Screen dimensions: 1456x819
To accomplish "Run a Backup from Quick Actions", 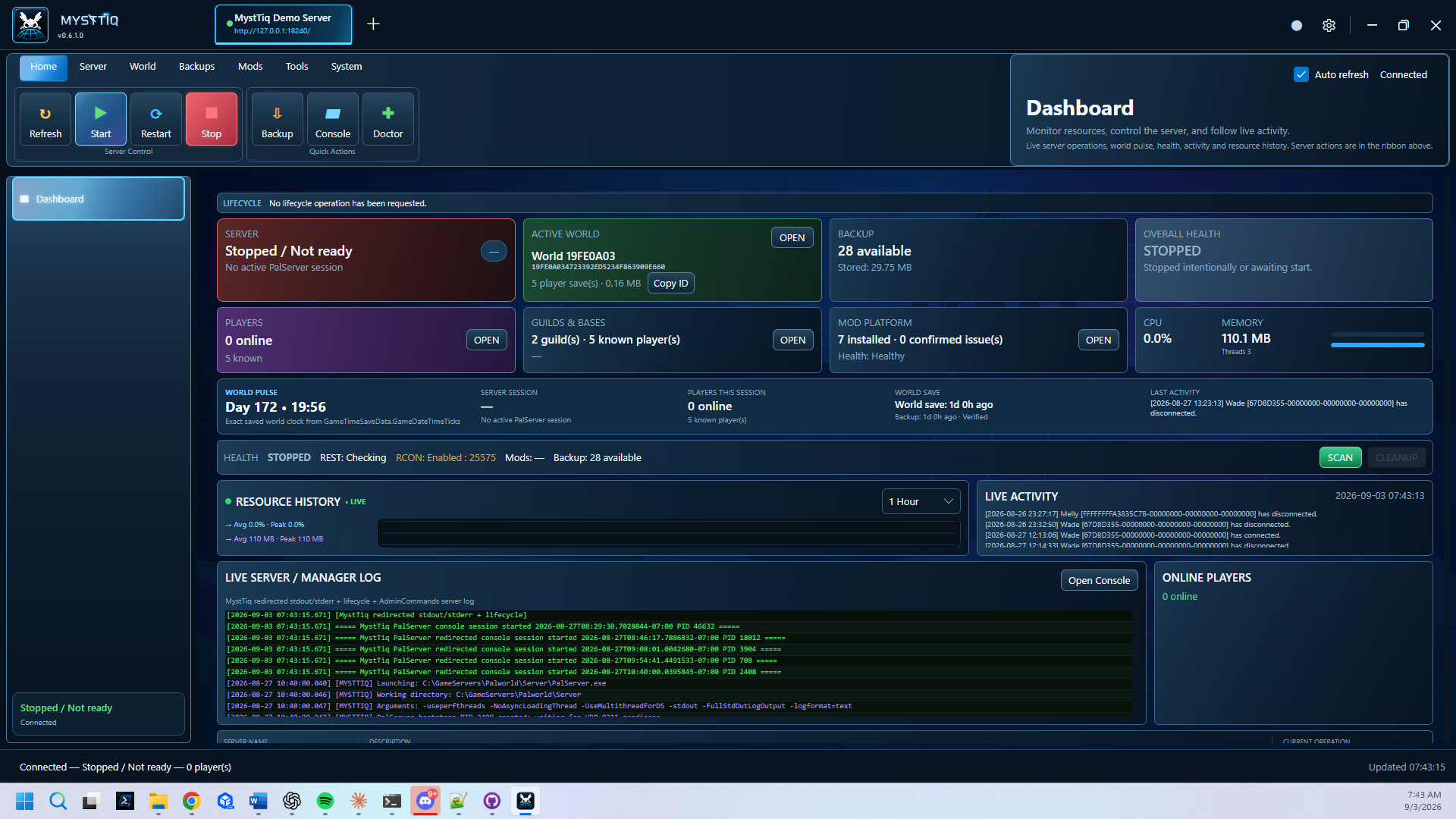I will point(278,119).
